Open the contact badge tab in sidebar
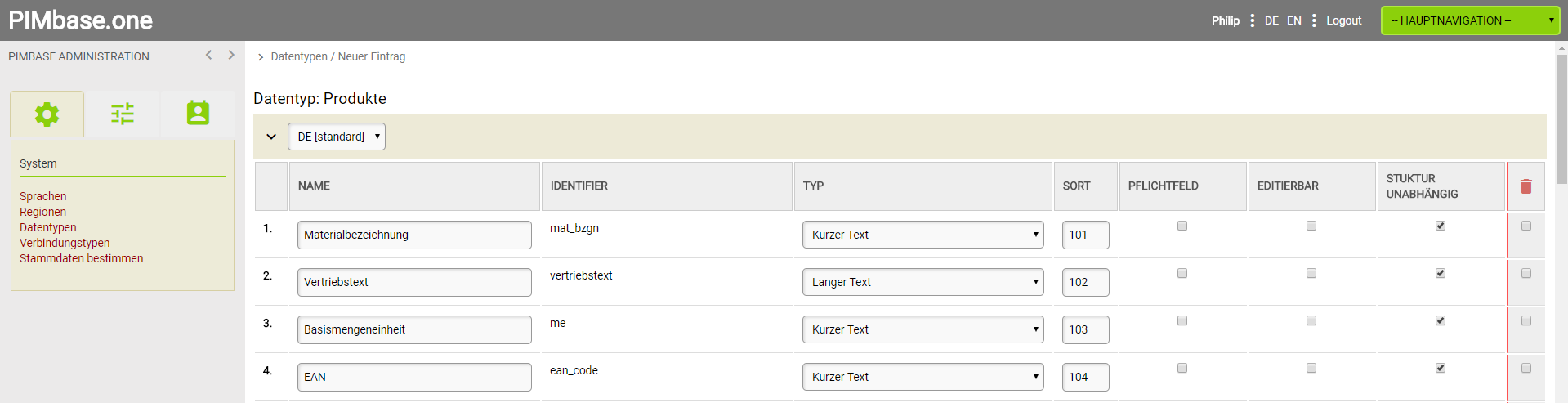 pyautogui.click(x=198, y=114)
